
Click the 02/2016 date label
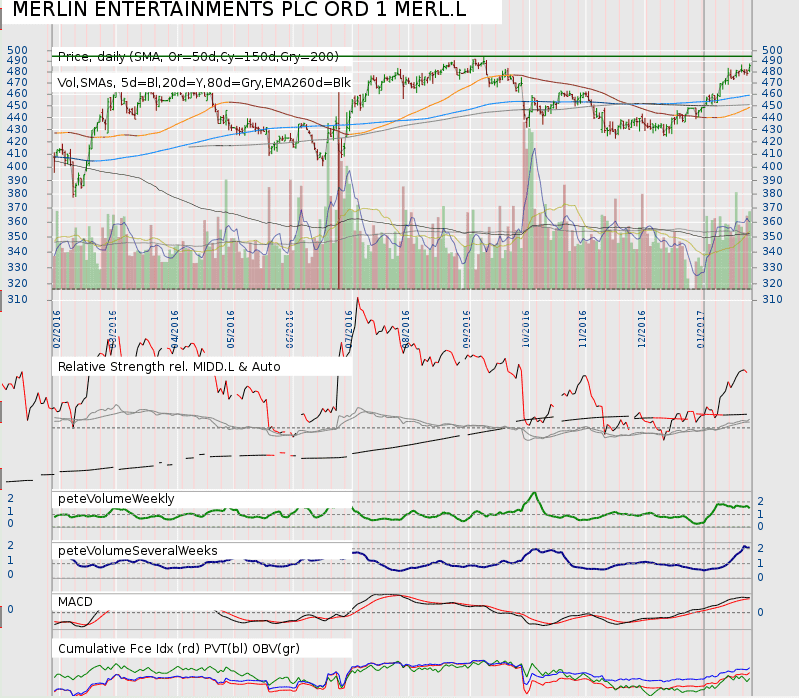click(x=57, y=329)
